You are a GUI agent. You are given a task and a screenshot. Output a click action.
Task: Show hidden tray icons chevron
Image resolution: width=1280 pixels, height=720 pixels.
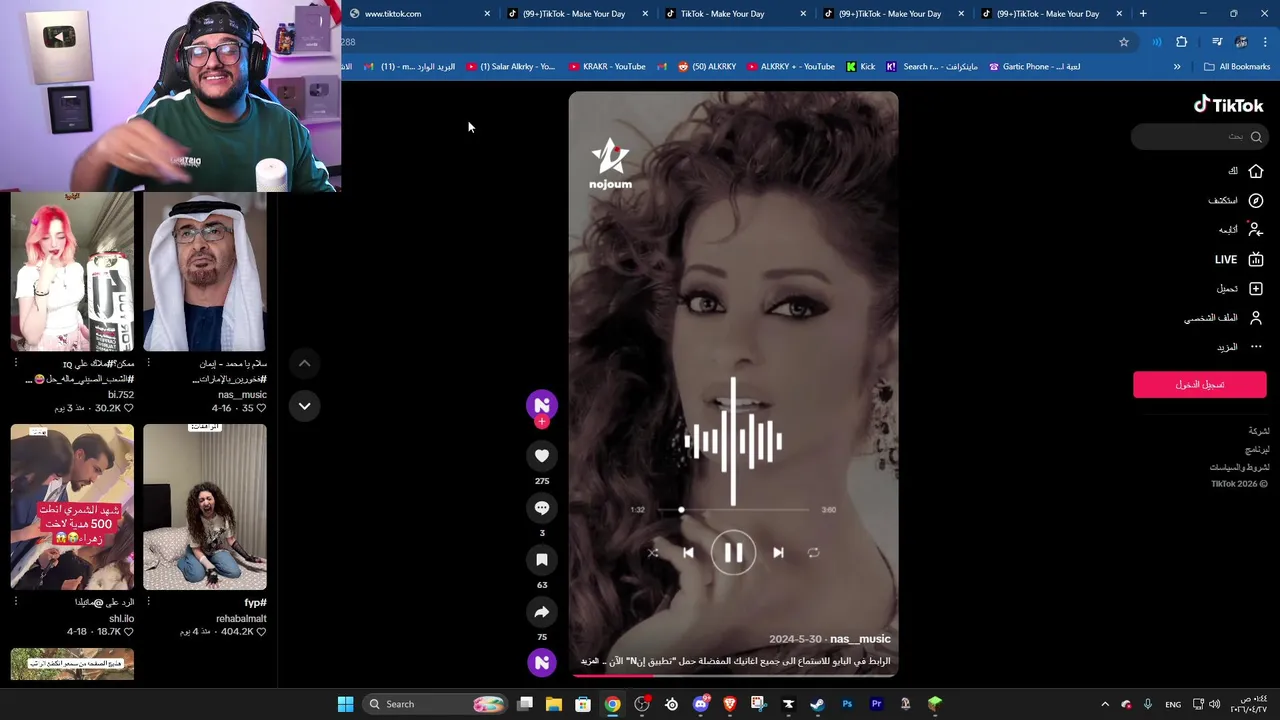pyautogui.click(x=1105, y=704)
